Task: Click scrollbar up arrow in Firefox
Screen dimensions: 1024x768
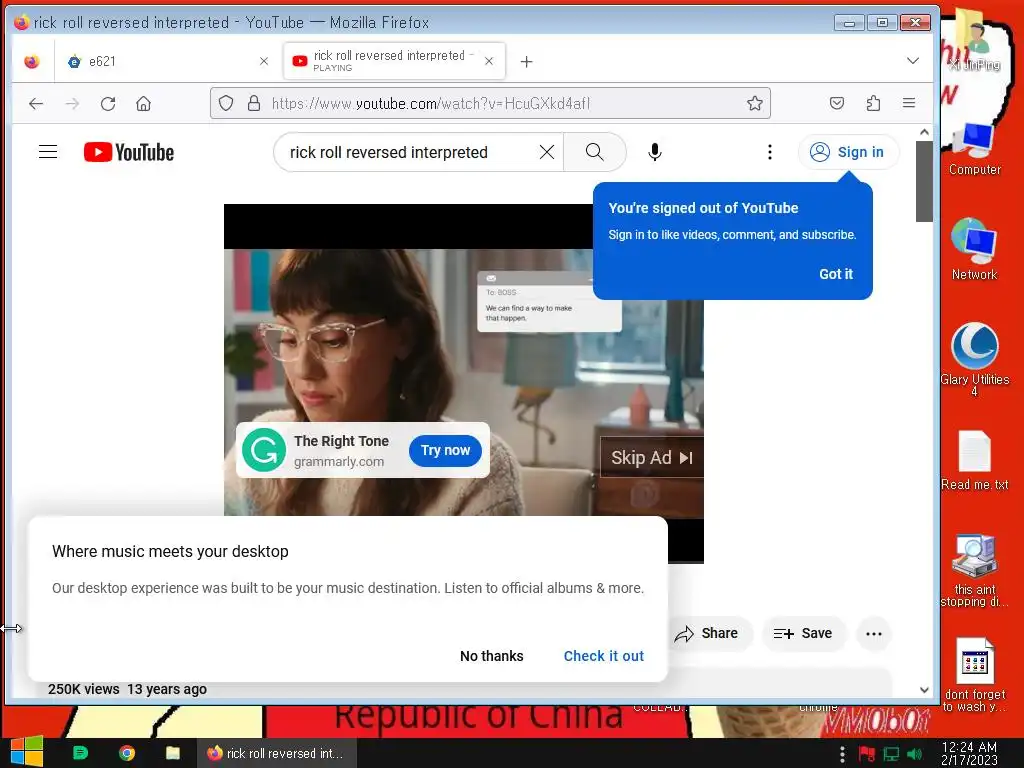Action: 924,132
